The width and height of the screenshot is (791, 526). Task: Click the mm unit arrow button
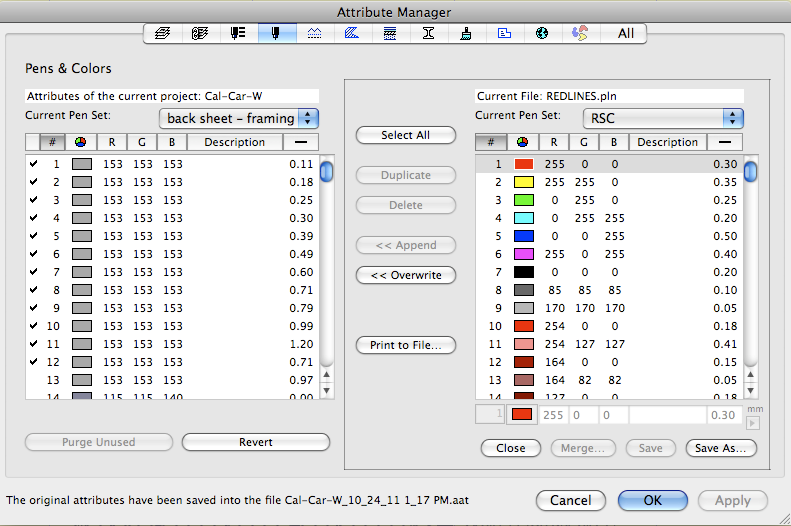753,423
